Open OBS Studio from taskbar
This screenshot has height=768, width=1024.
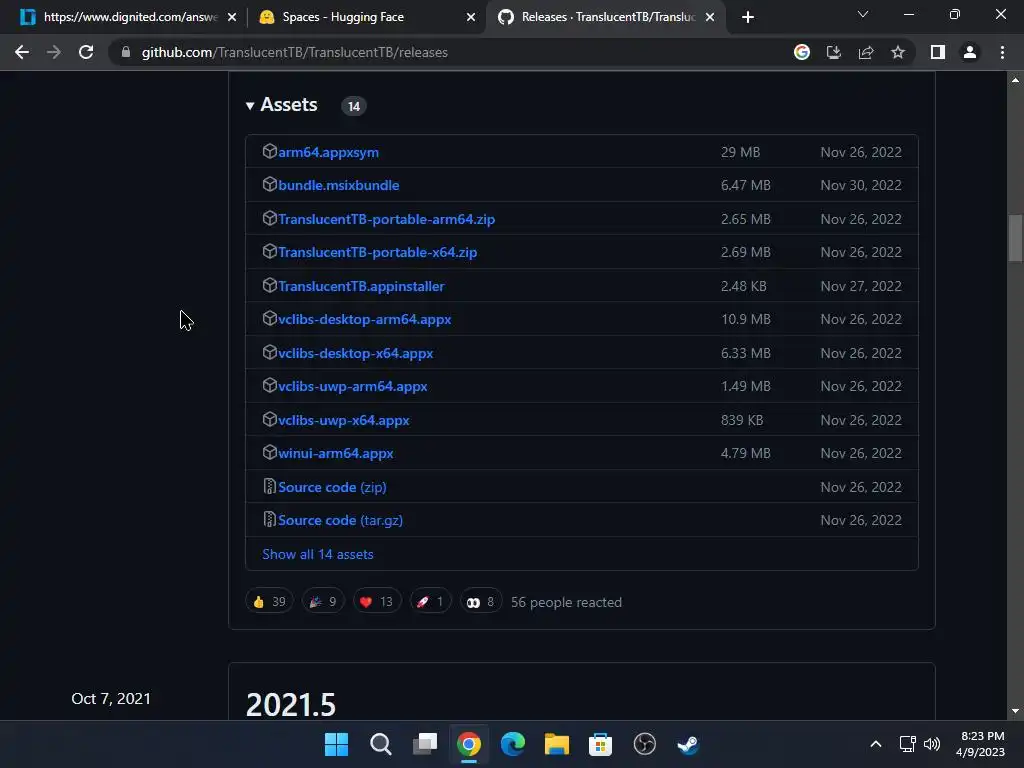(x=645, y=744)
